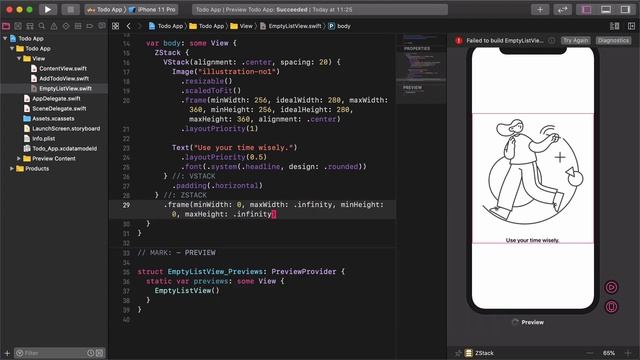Select ZStack in the canvas bottom bar
Screen dimensions: 640x360
480,353
